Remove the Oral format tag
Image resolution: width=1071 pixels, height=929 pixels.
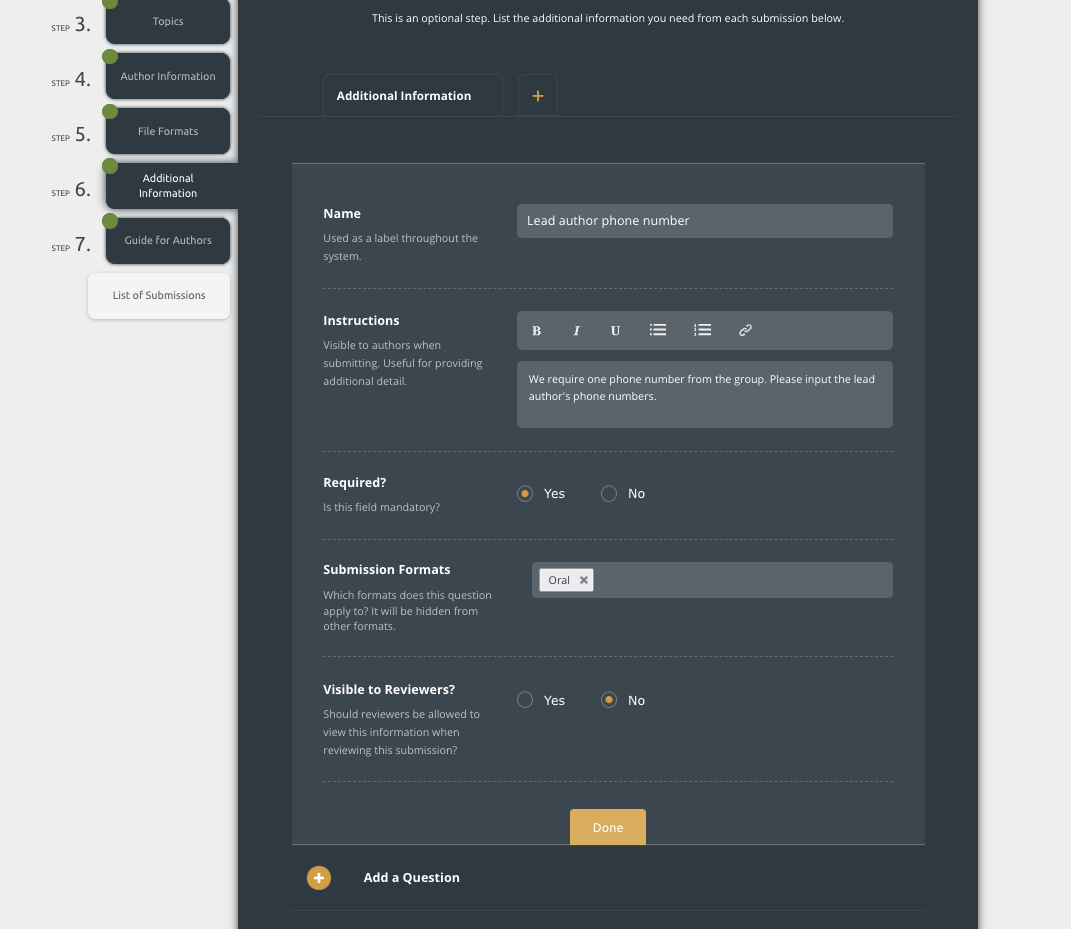click(x=584, y=580)
